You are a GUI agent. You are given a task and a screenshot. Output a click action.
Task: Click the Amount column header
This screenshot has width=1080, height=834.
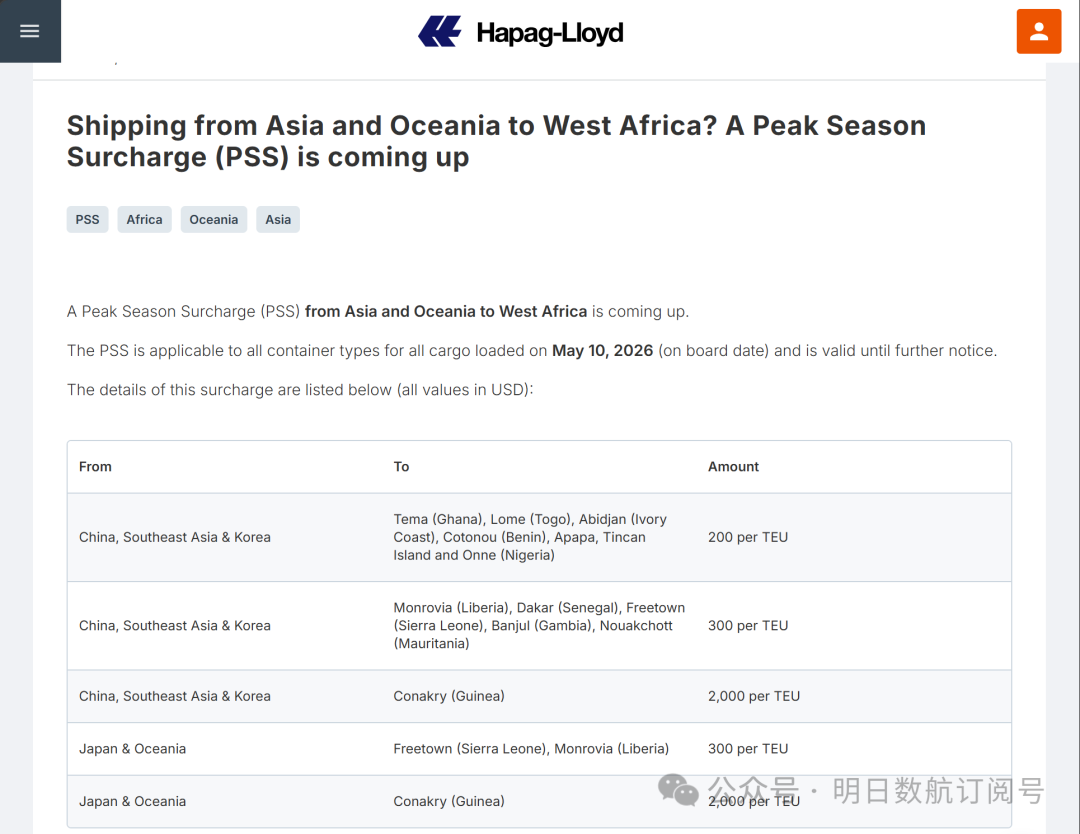tap(734, 467)
